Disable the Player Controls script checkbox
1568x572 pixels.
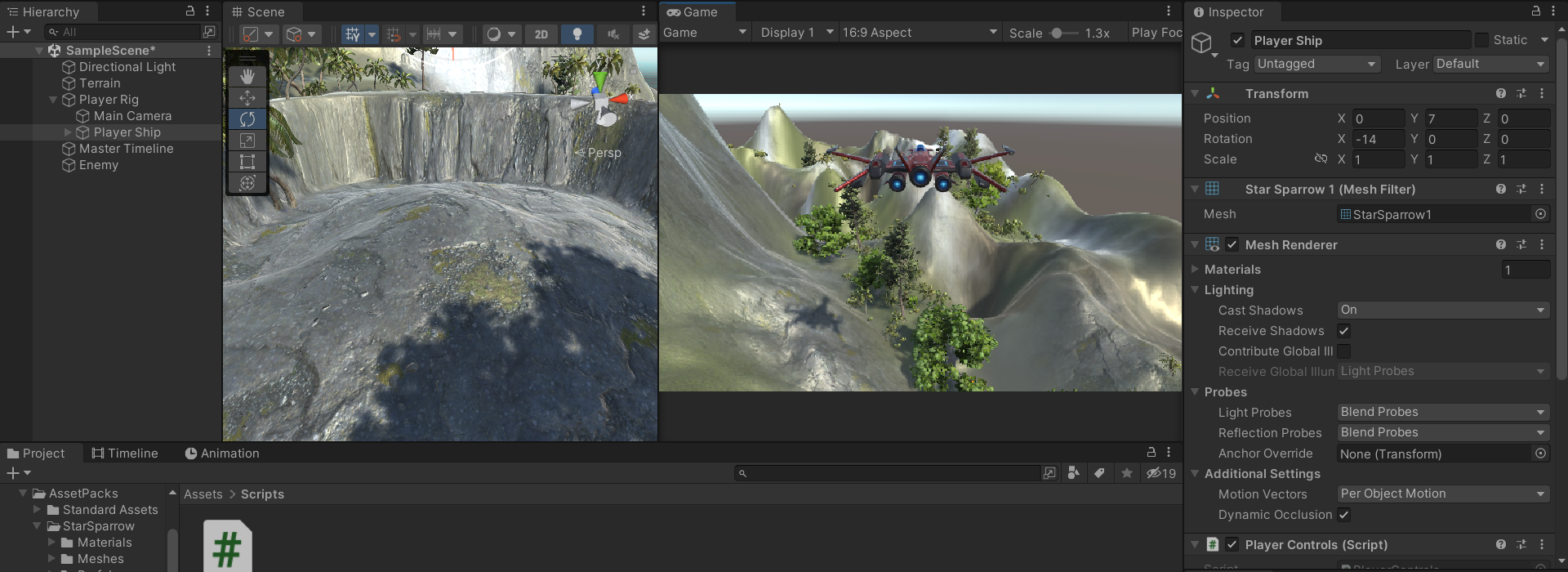(x=1232, y=544)
